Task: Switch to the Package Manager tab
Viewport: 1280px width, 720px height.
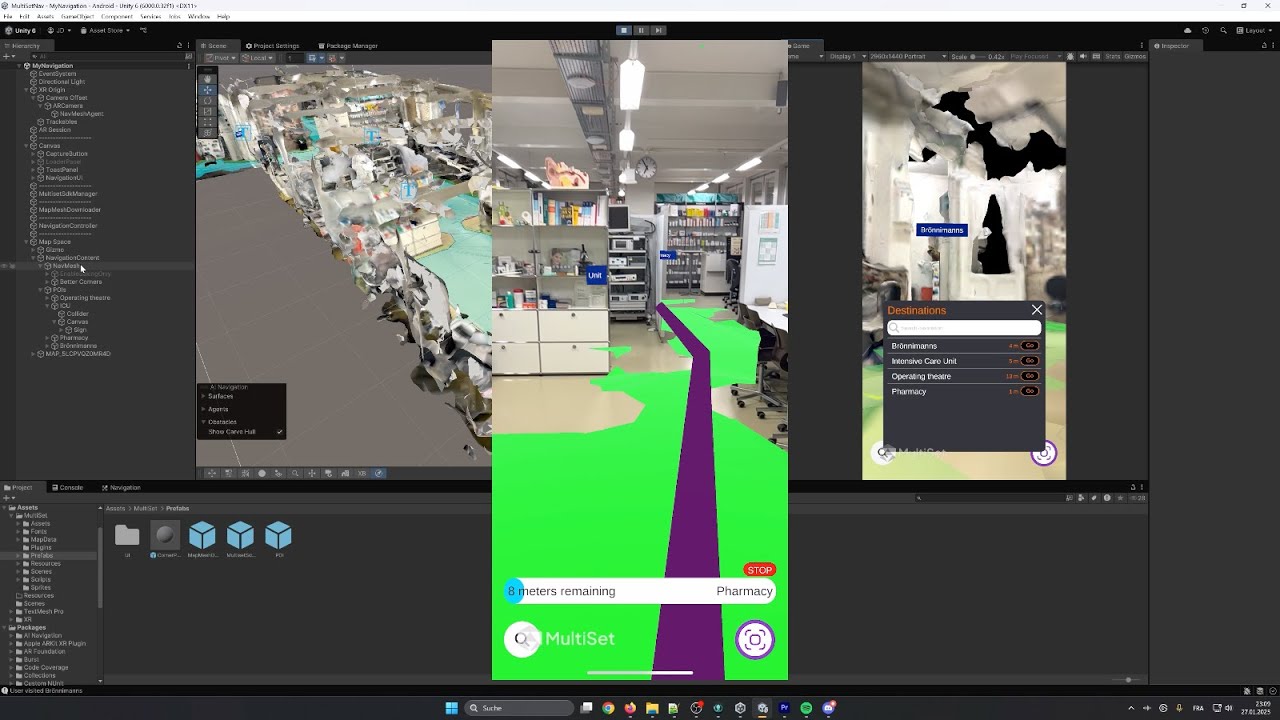Action: tap(347, 45)
